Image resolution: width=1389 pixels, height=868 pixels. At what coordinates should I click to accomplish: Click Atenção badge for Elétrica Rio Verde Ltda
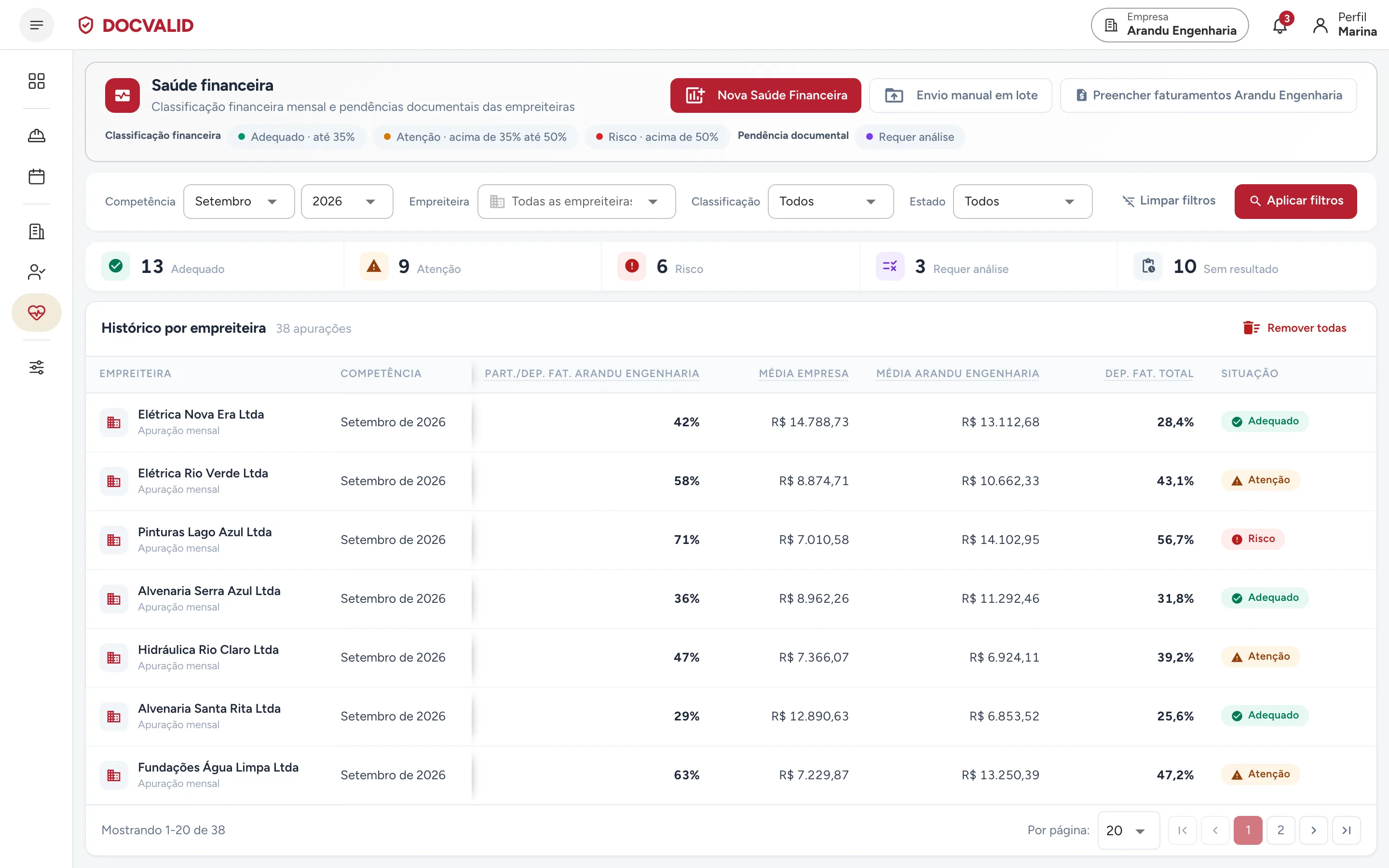1260,480
